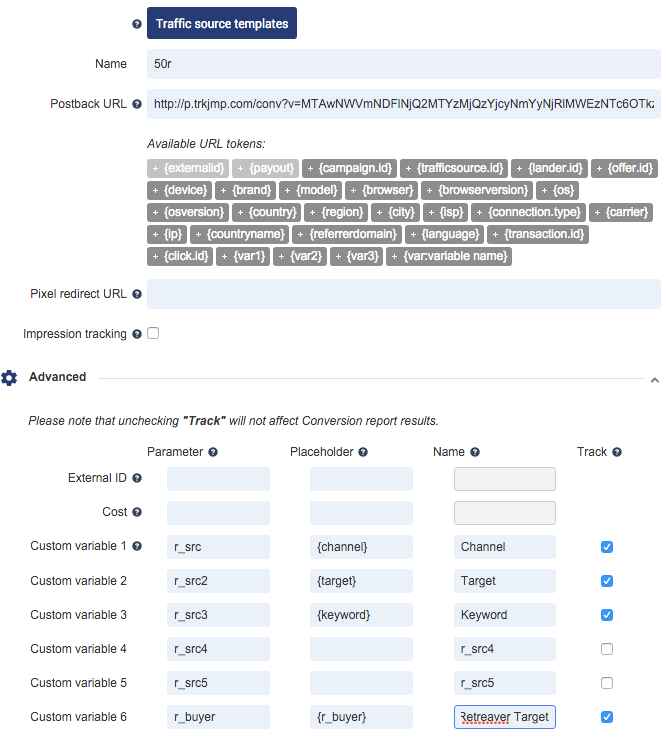Enable the Impression tracking checkbox
The width and height of the screenshot is (666, 738).
pyautogui.click(x=153, y=333)
